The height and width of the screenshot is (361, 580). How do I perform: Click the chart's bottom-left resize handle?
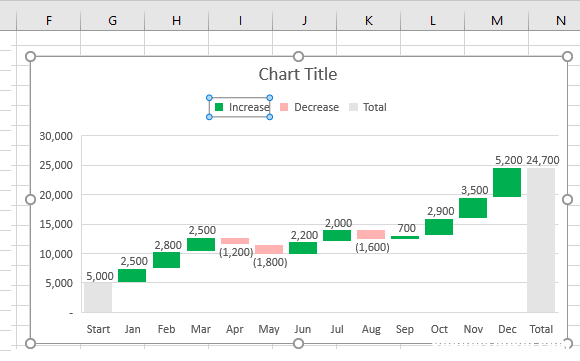coord(30,344)
